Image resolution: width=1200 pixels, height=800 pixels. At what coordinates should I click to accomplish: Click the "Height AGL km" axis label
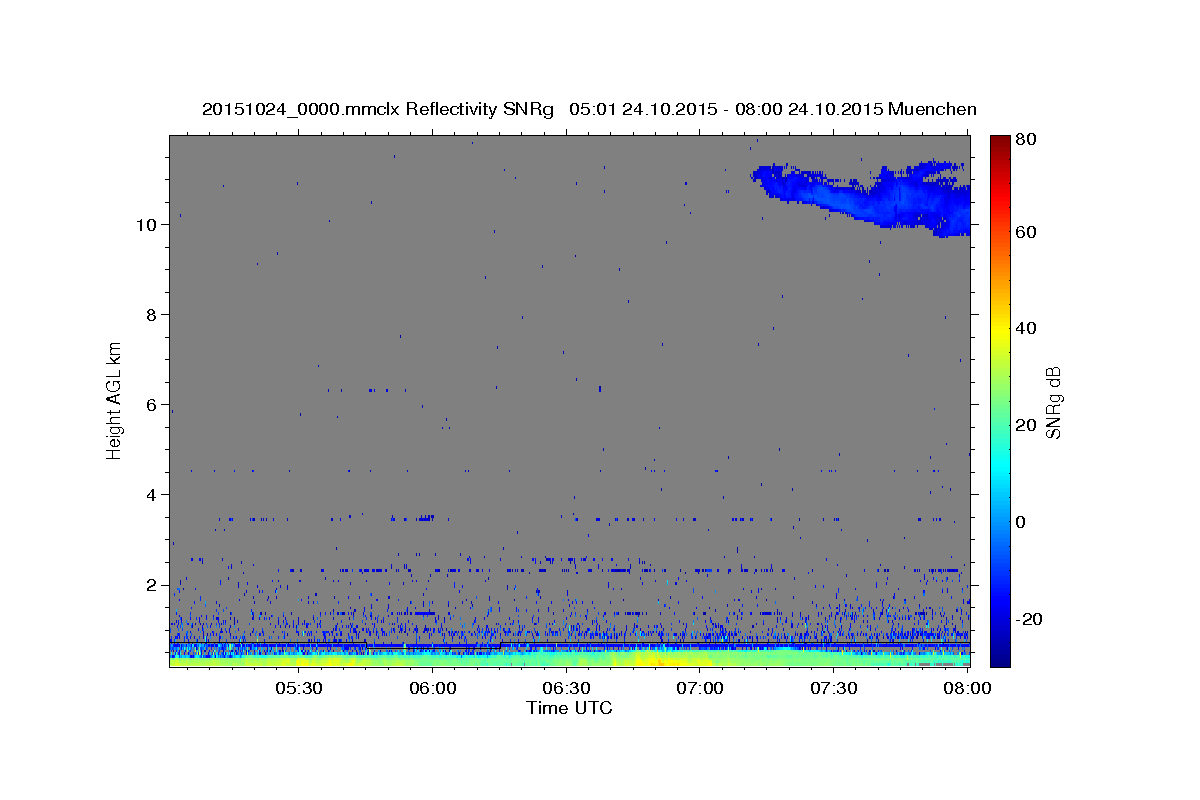point(115,401)
